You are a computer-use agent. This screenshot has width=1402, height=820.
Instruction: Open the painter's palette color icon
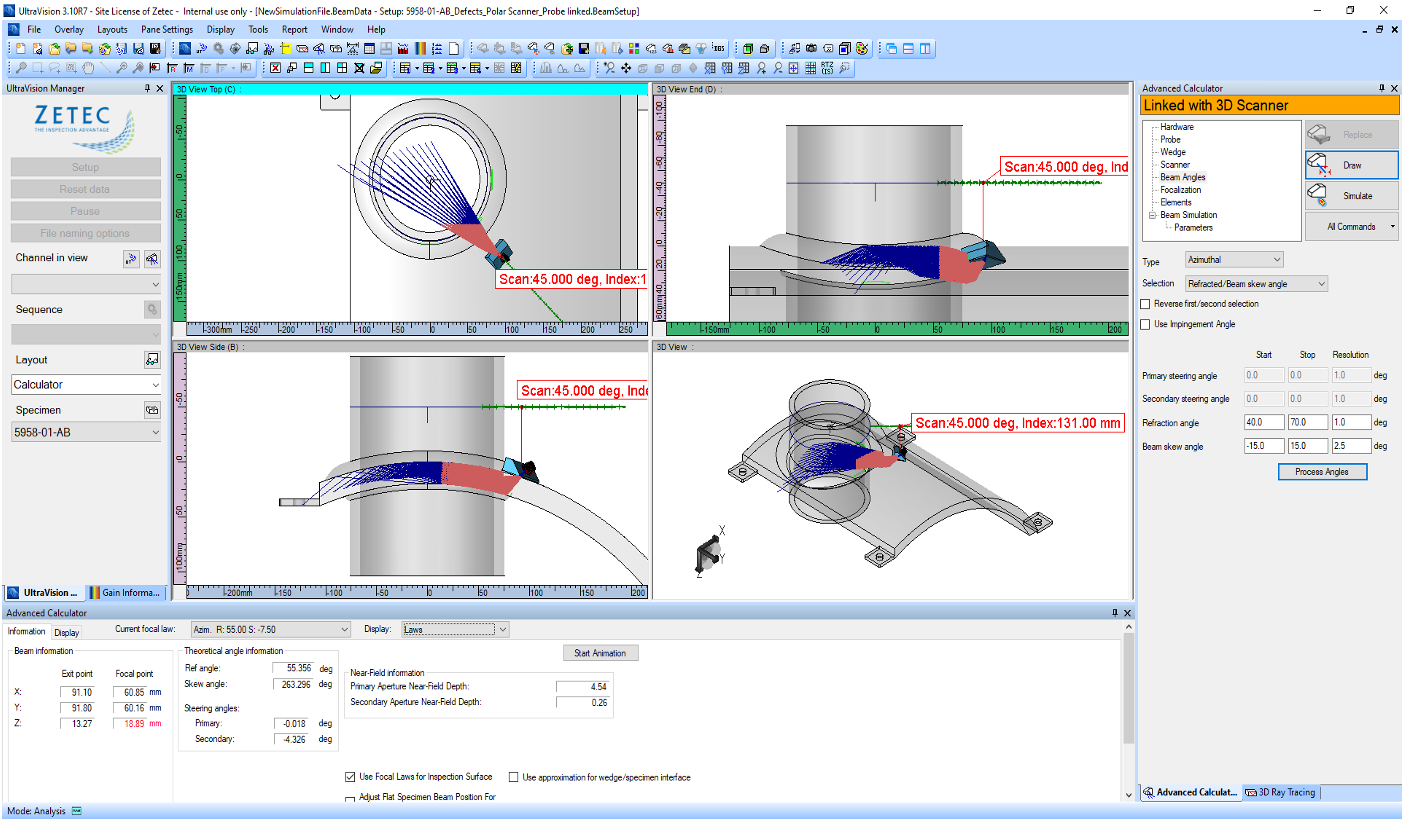coord(862,48)
